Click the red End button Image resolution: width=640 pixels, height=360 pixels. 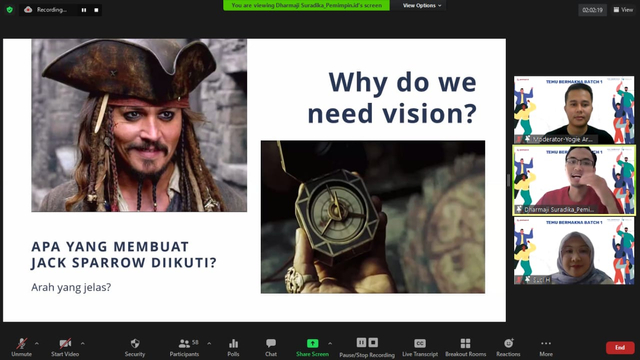[620, 348]
